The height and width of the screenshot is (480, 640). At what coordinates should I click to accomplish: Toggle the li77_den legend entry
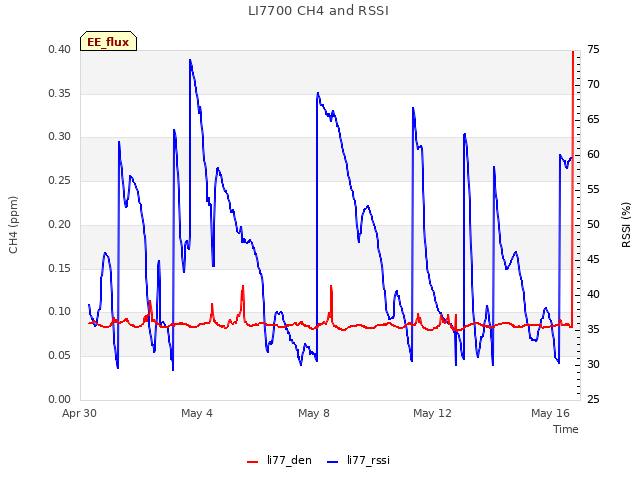pos(279,460)
